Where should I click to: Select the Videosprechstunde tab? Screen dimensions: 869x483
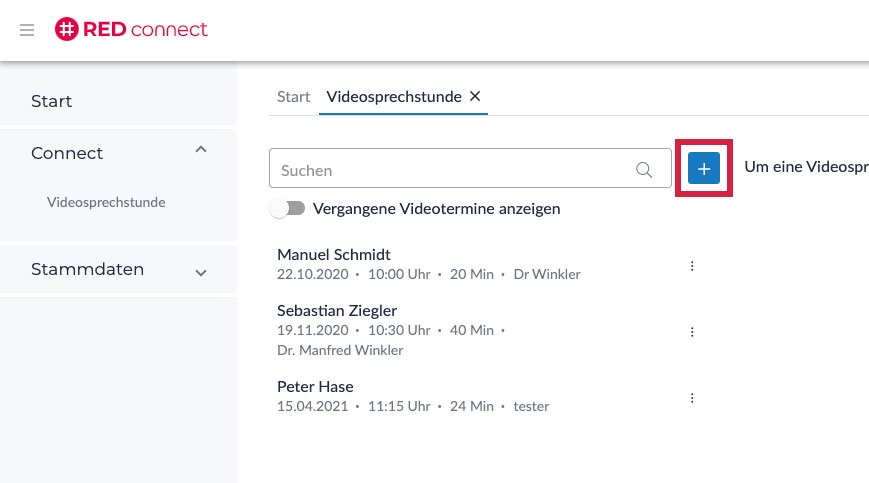[x=393, y=97]
